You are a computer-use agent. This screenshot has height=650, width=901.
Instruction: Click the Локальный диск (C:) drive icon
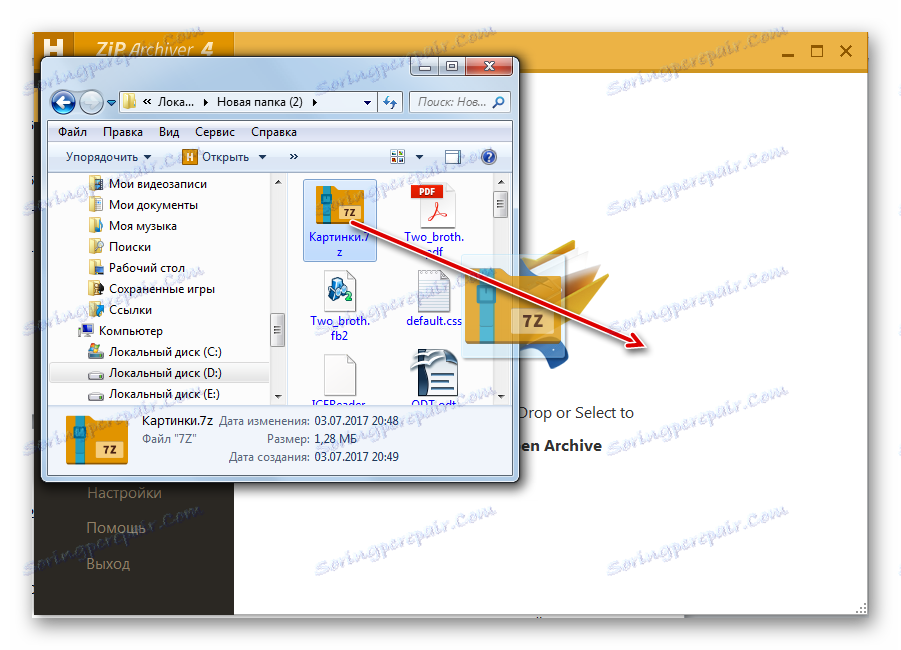coord(96,351)
